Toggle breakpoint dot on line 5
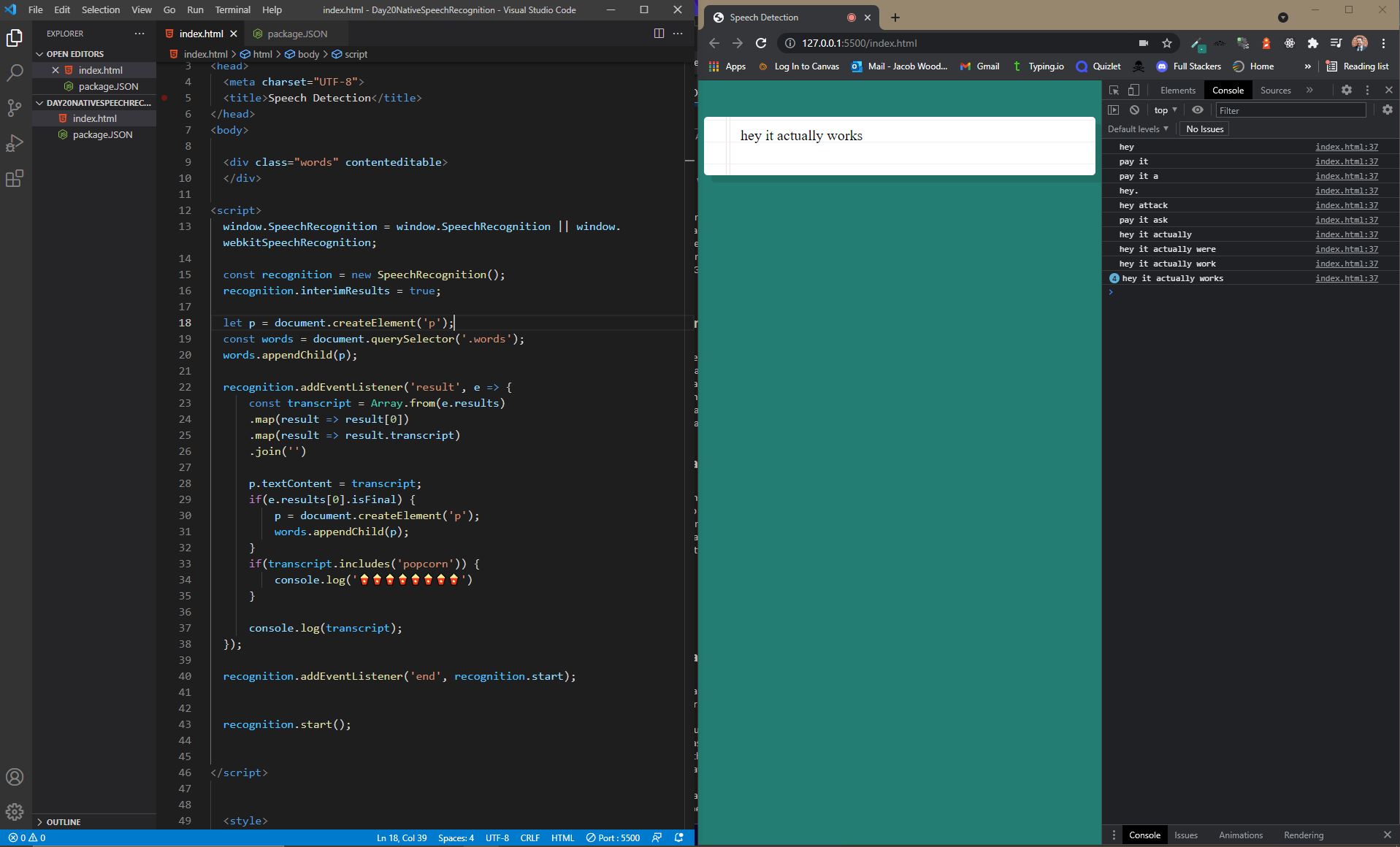 click(x=165, y=98)
